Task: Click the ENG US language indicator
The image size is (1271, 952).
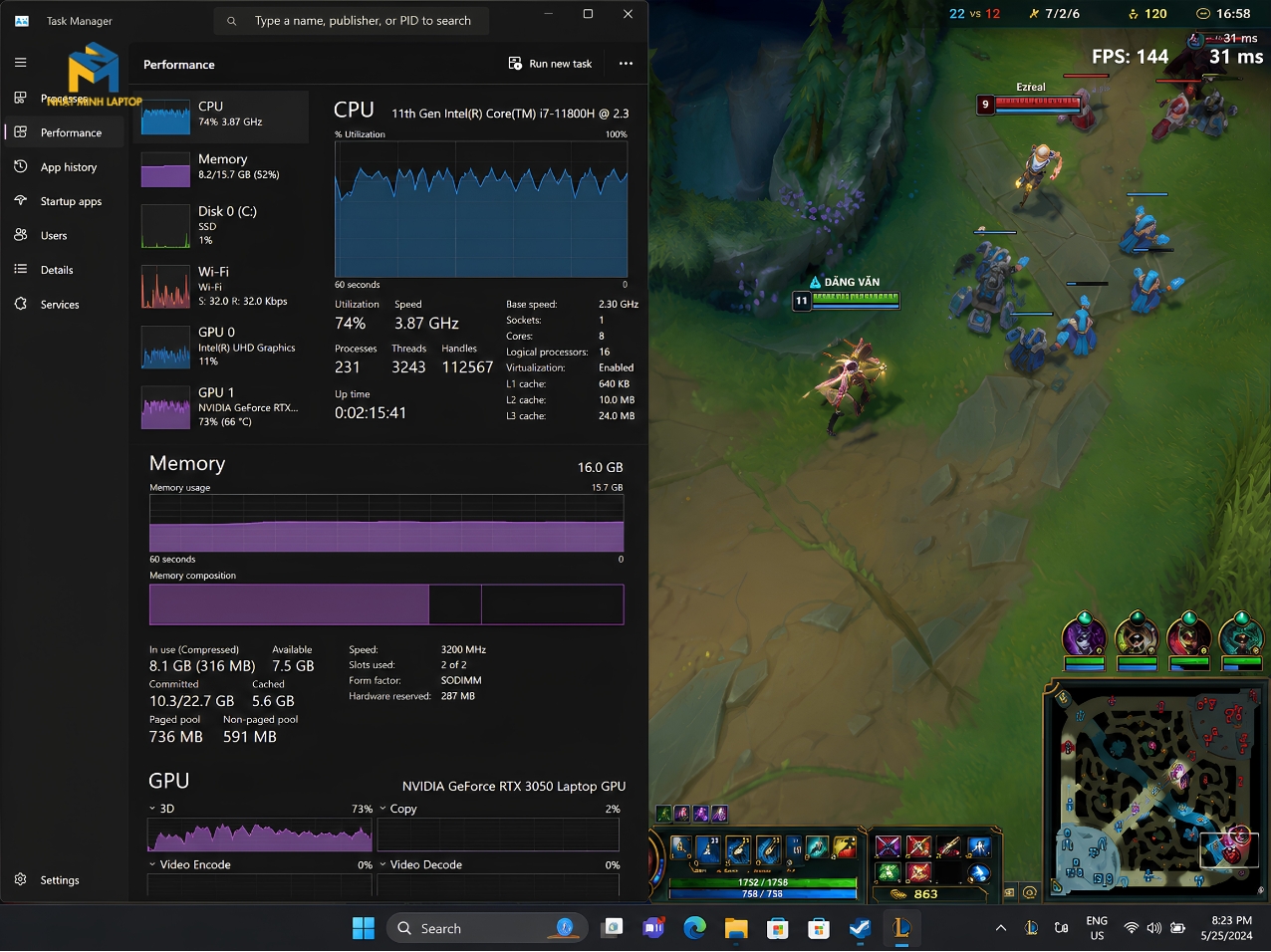Action: 1097,928
